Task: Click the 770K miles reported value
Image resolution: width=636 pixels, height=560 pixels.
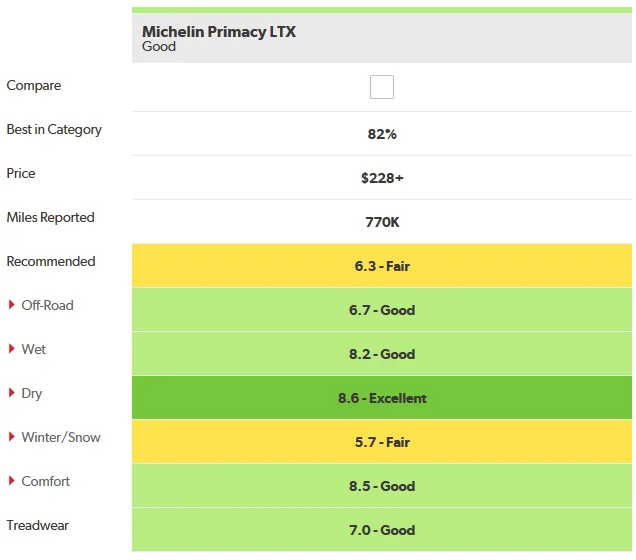Action: (382, 222)
